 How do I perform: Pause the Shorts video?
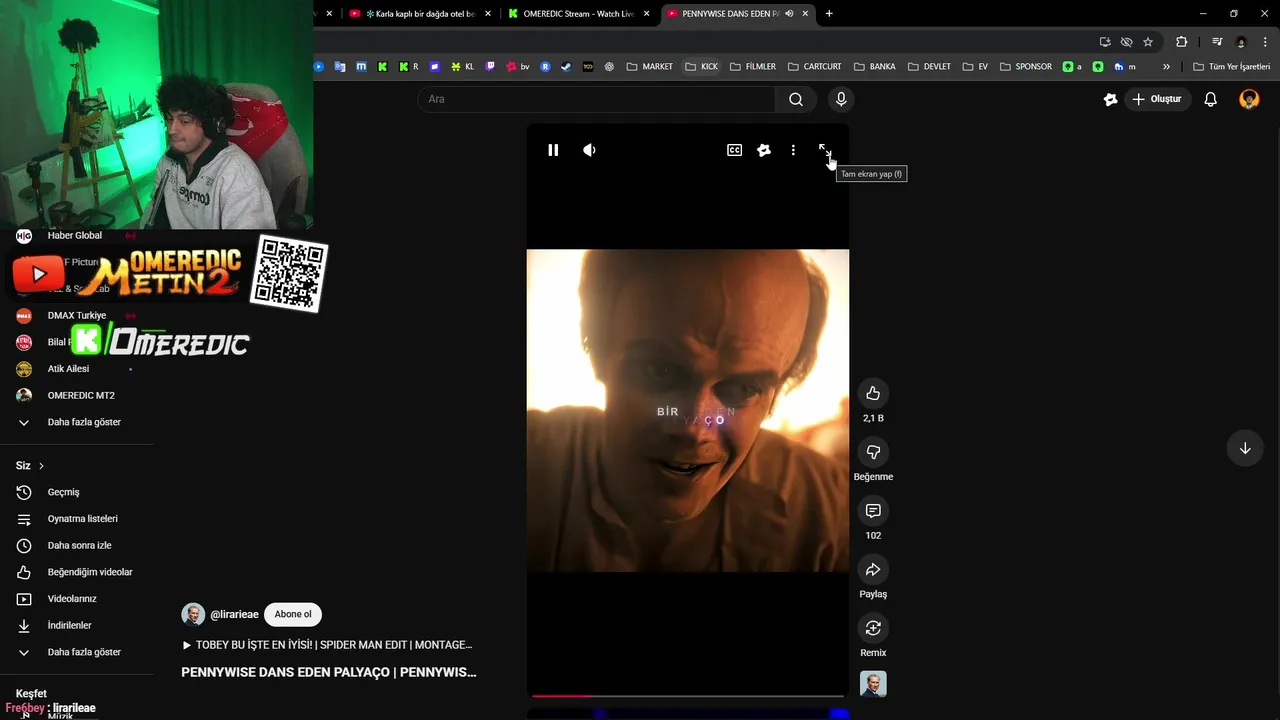click(x=553, y=150)
